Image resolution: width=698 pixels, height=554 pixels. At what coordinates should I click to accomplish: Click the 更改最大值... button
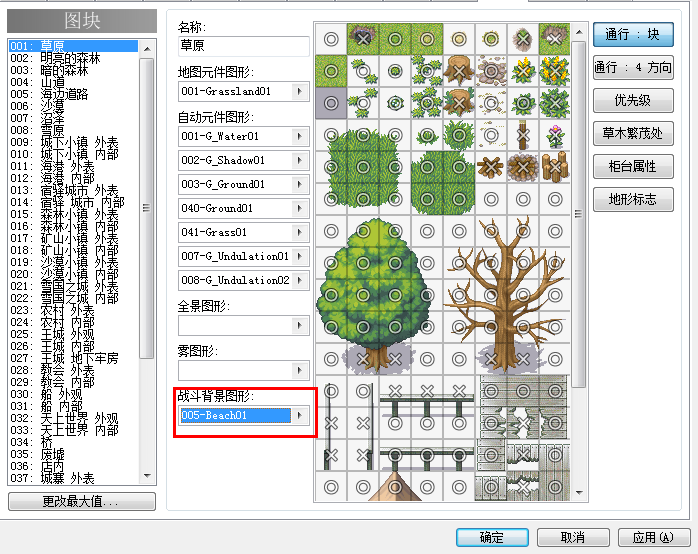[82, 501]
